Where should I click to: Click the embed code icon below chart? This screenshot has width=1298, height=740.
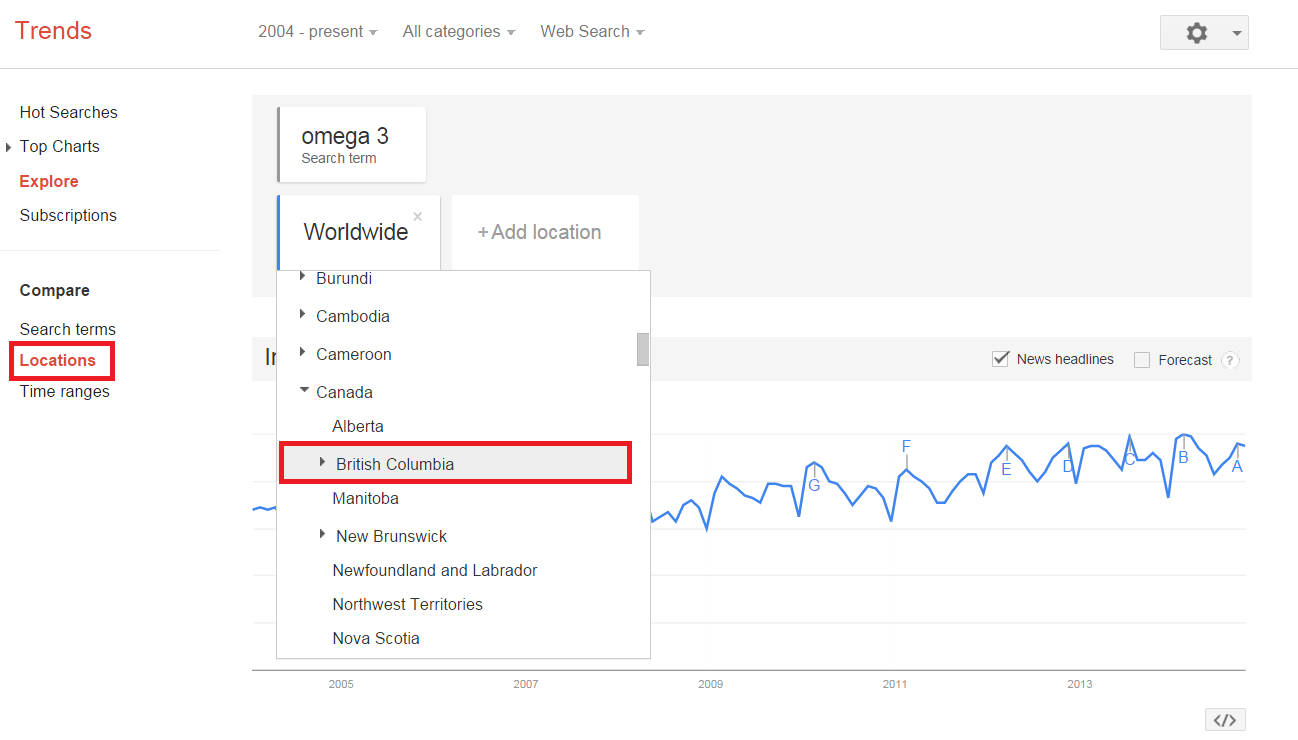click(x=1225, y=720)
